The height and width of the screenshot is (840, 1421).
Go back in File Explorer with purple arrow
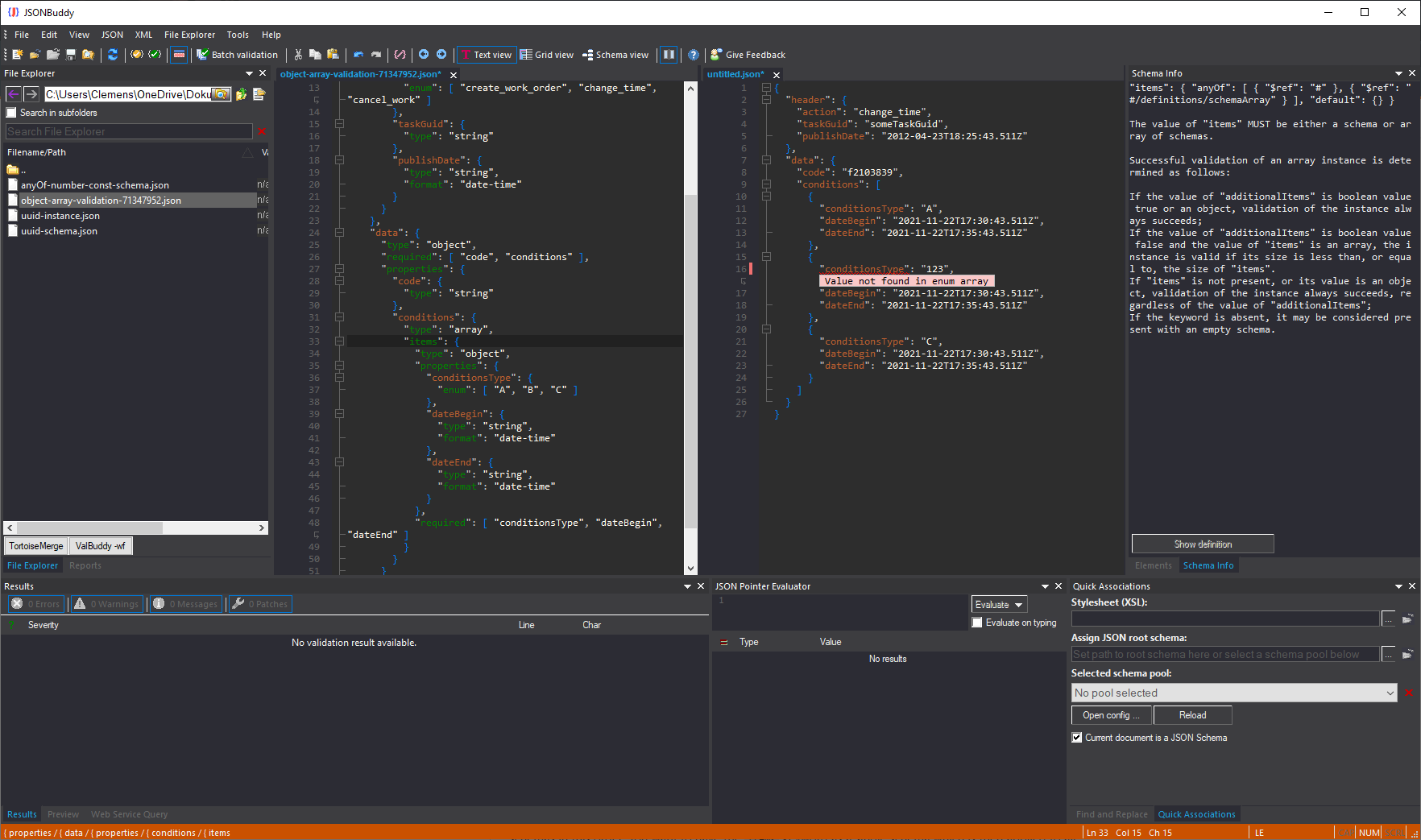coord(14,94)
